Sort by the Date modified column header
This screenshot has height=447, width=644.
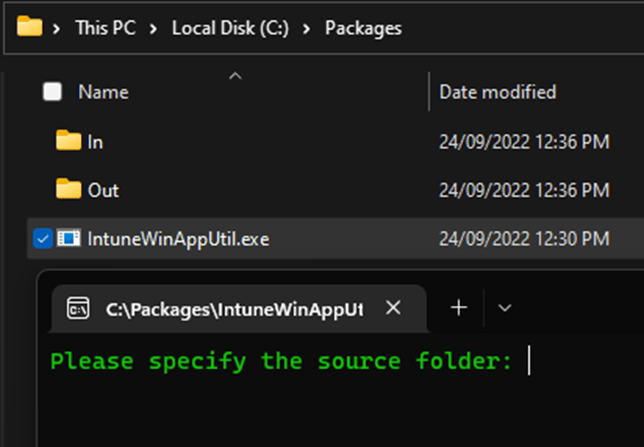pos(497,92)
